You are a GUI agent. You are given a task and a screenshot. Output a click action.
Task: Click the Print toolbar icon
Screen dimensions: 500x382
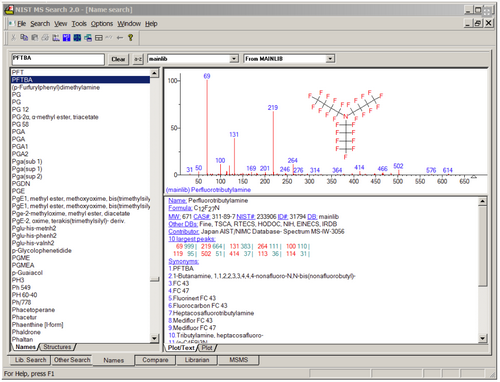[x=45, y=38]
